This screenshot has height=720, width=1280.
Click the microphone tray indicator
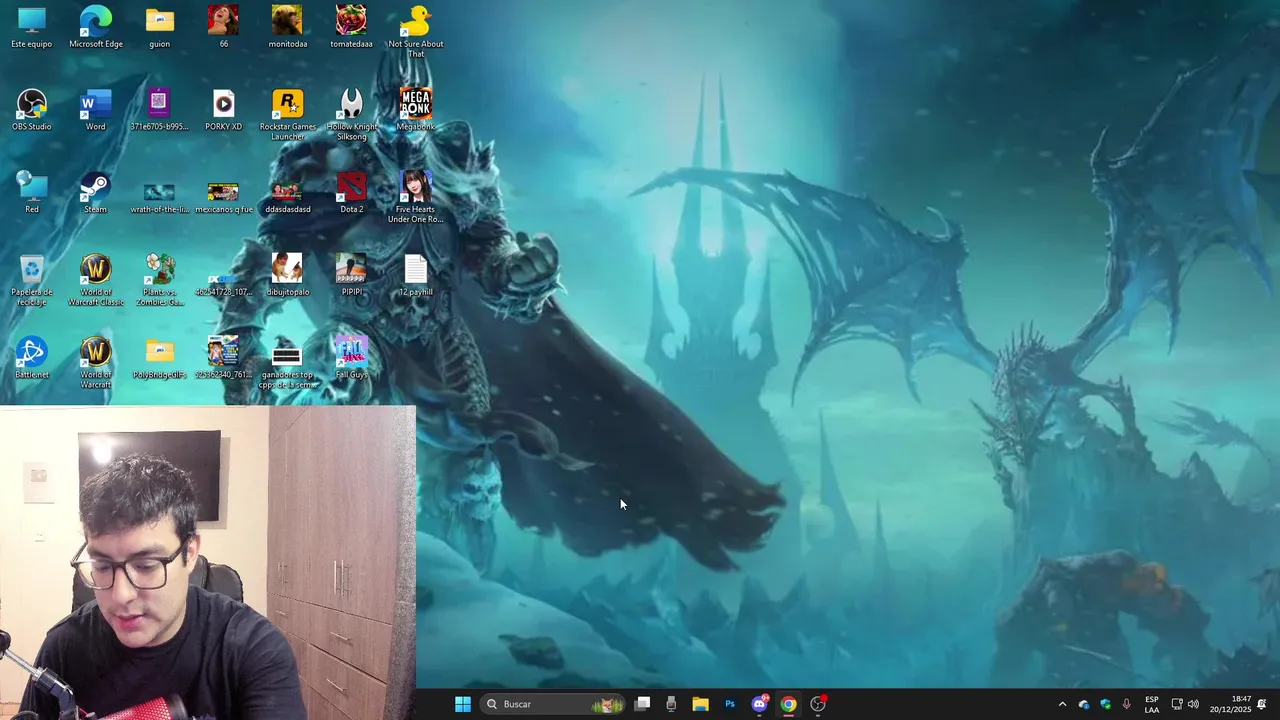click(x=1127, y=704)
